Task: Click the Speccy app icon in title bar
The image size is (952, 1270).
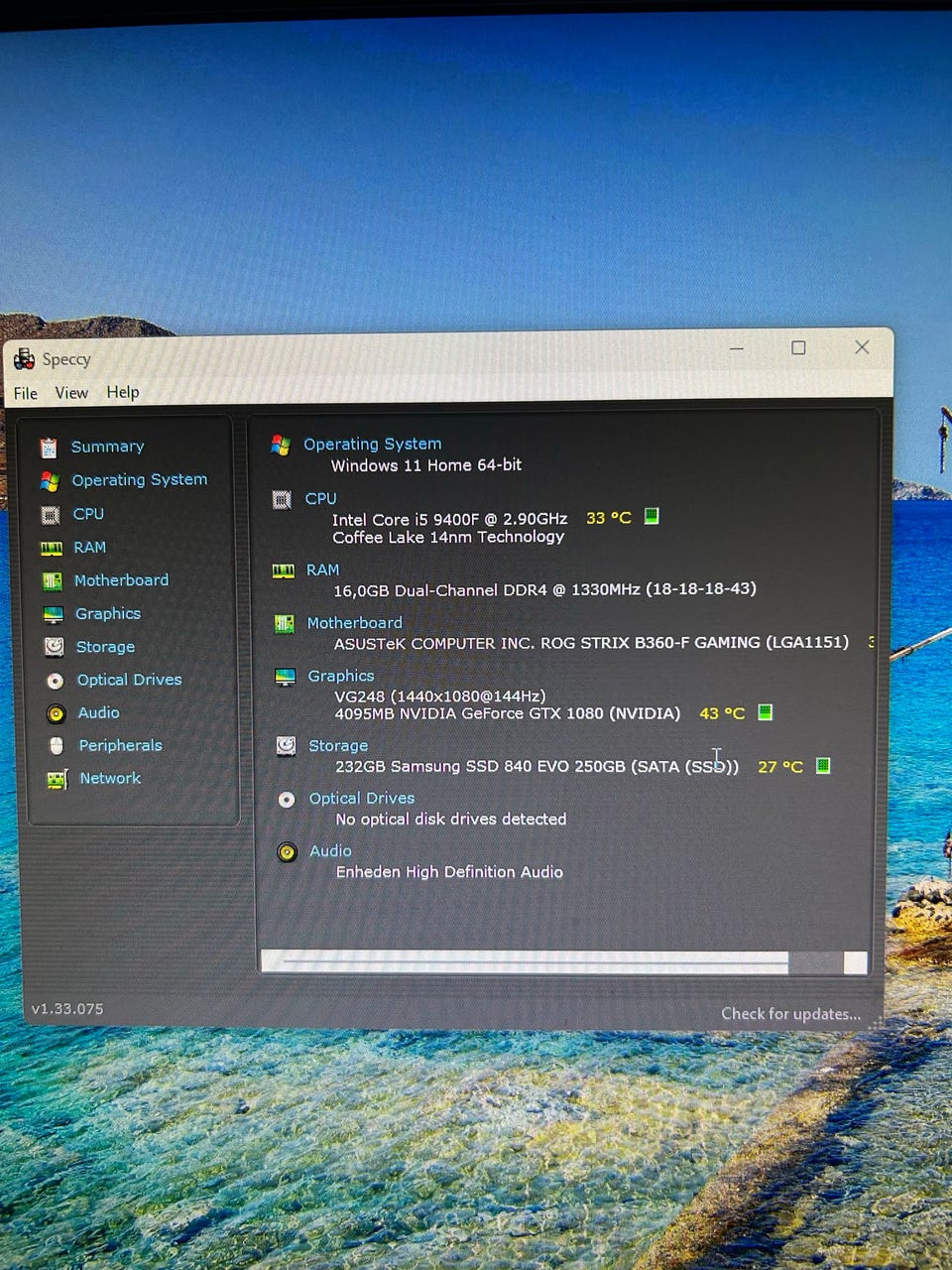Action: pos(25,359)
